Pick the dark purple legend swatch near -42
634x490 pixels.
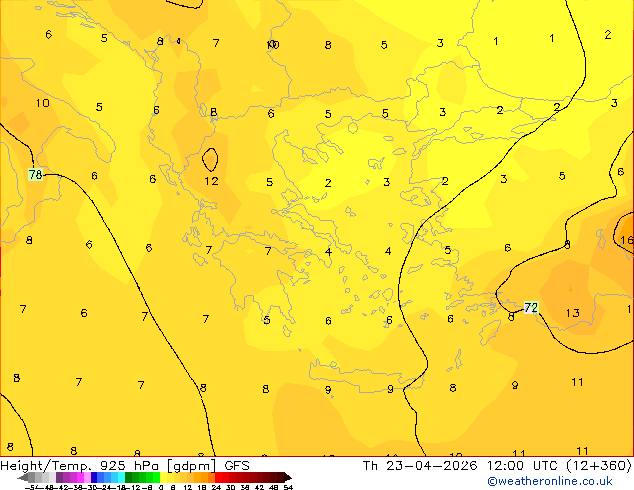(x=59, y=478)
